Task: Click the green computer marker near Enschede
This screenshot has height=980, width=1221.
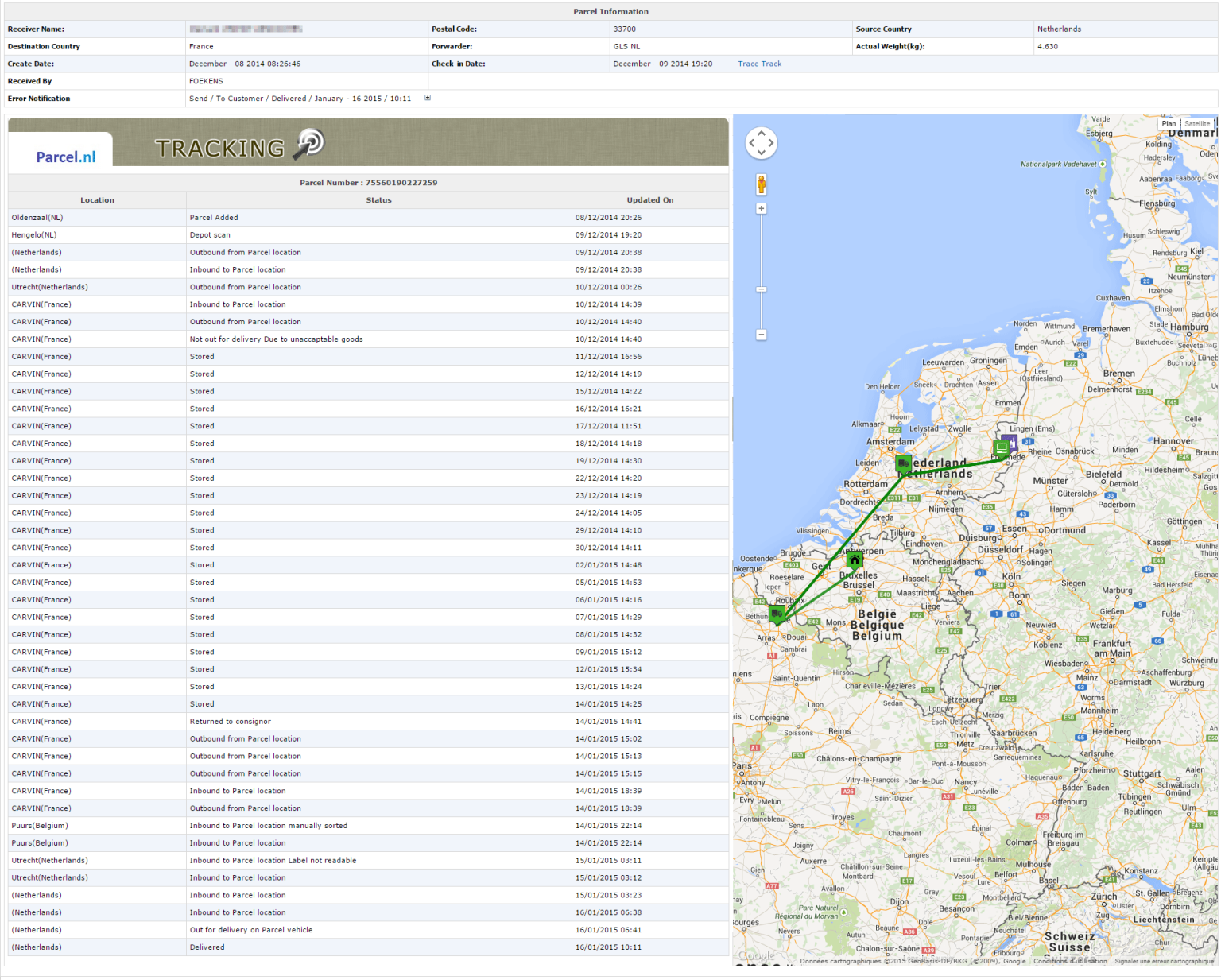Action: coord(1001,448)
